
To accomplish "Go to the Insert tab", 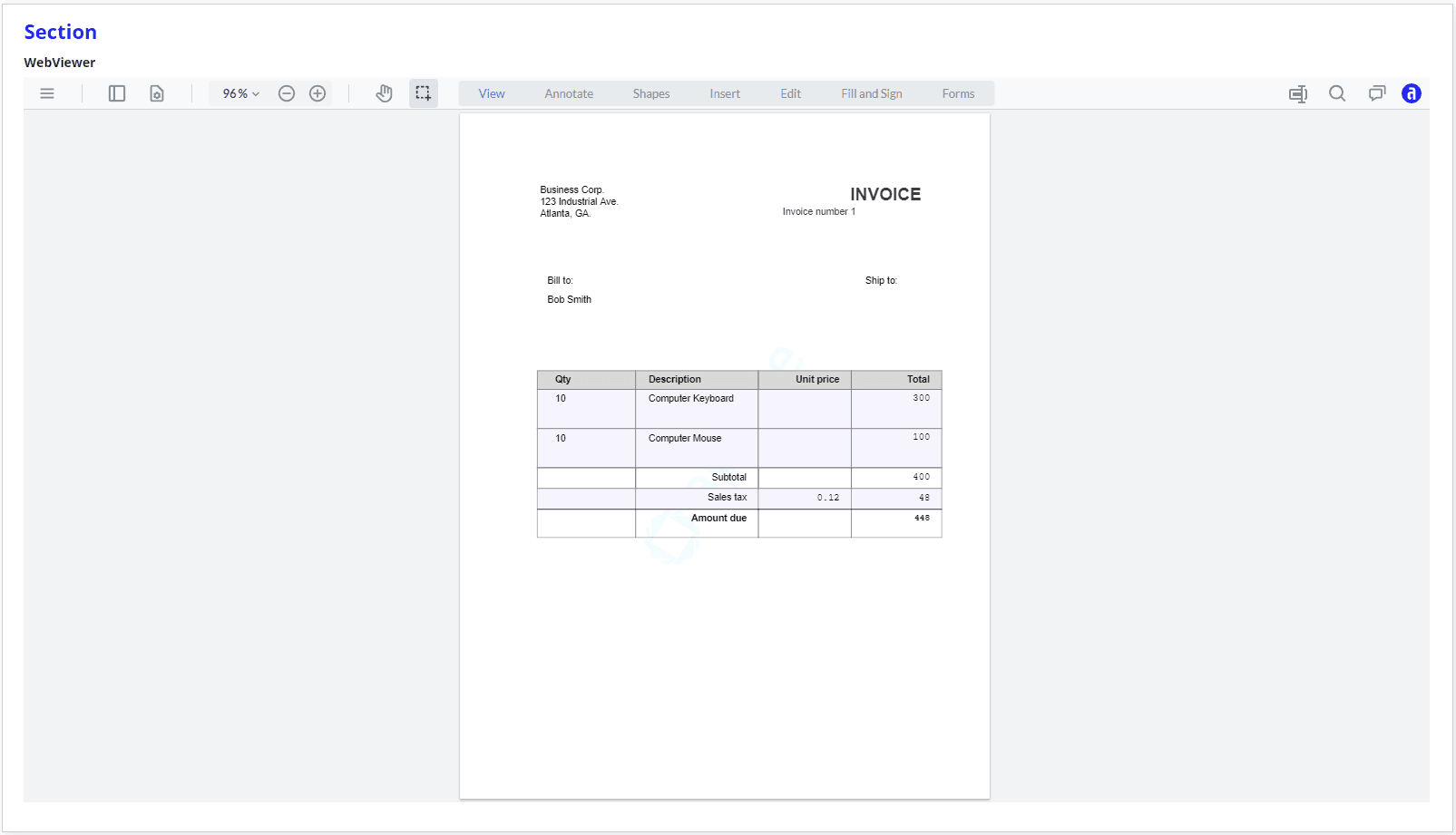I will coord(725,93).
